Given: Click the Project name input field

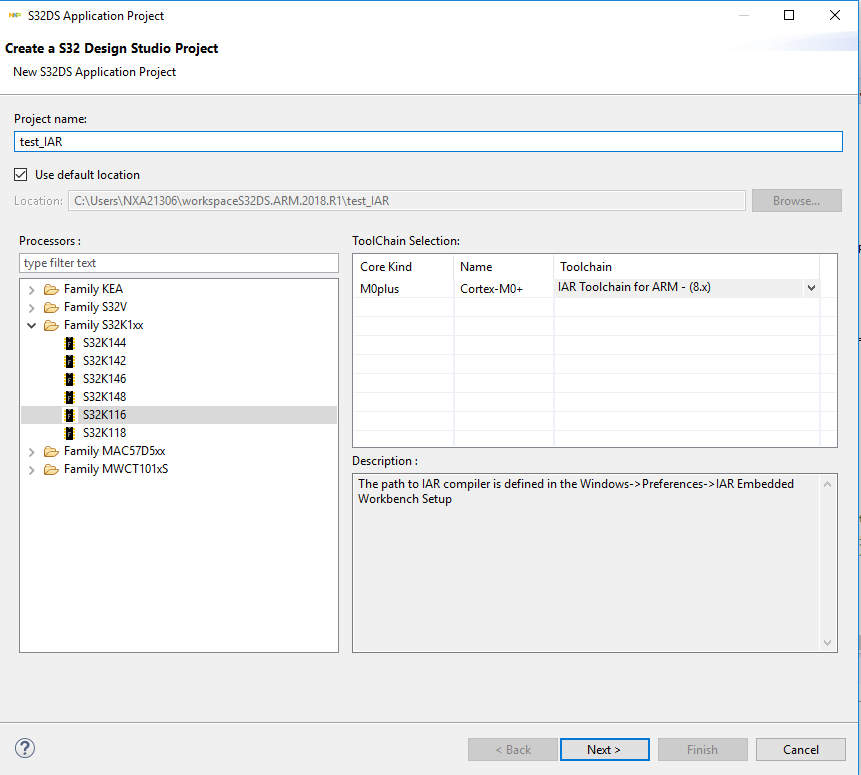Looking at the screenshot, I should click(x=428, y=142).
